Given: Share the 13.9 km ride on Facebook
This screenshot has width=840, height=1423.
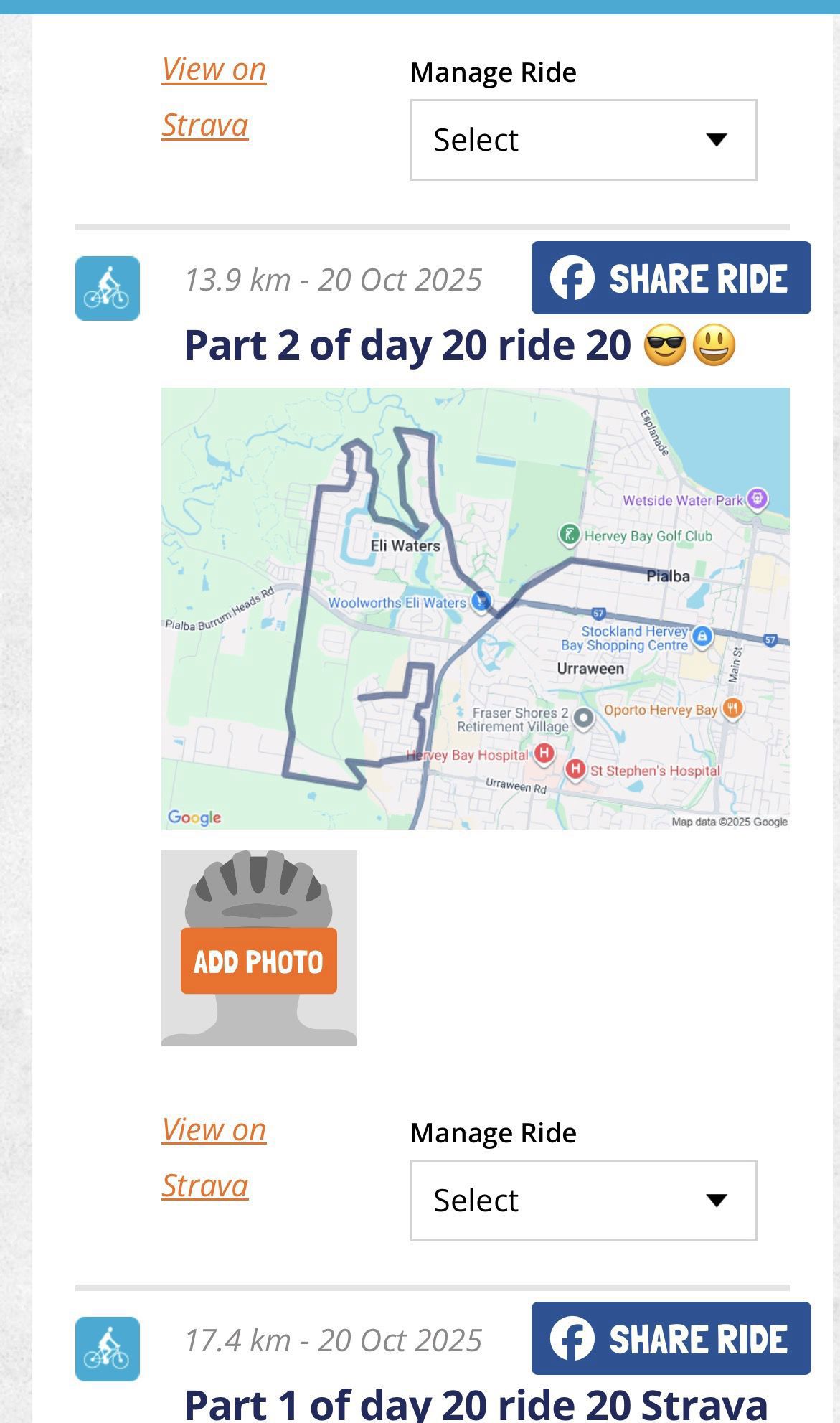Looking at the screenshot, I should [671, 278].
